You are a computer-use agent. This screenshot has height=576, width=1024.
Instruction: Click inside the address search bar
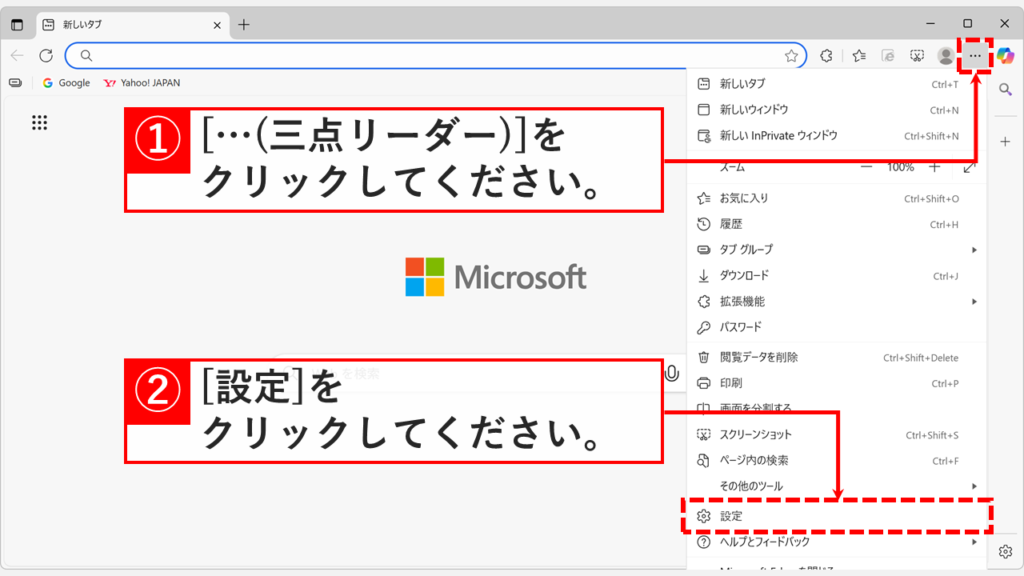click(400, 56)
